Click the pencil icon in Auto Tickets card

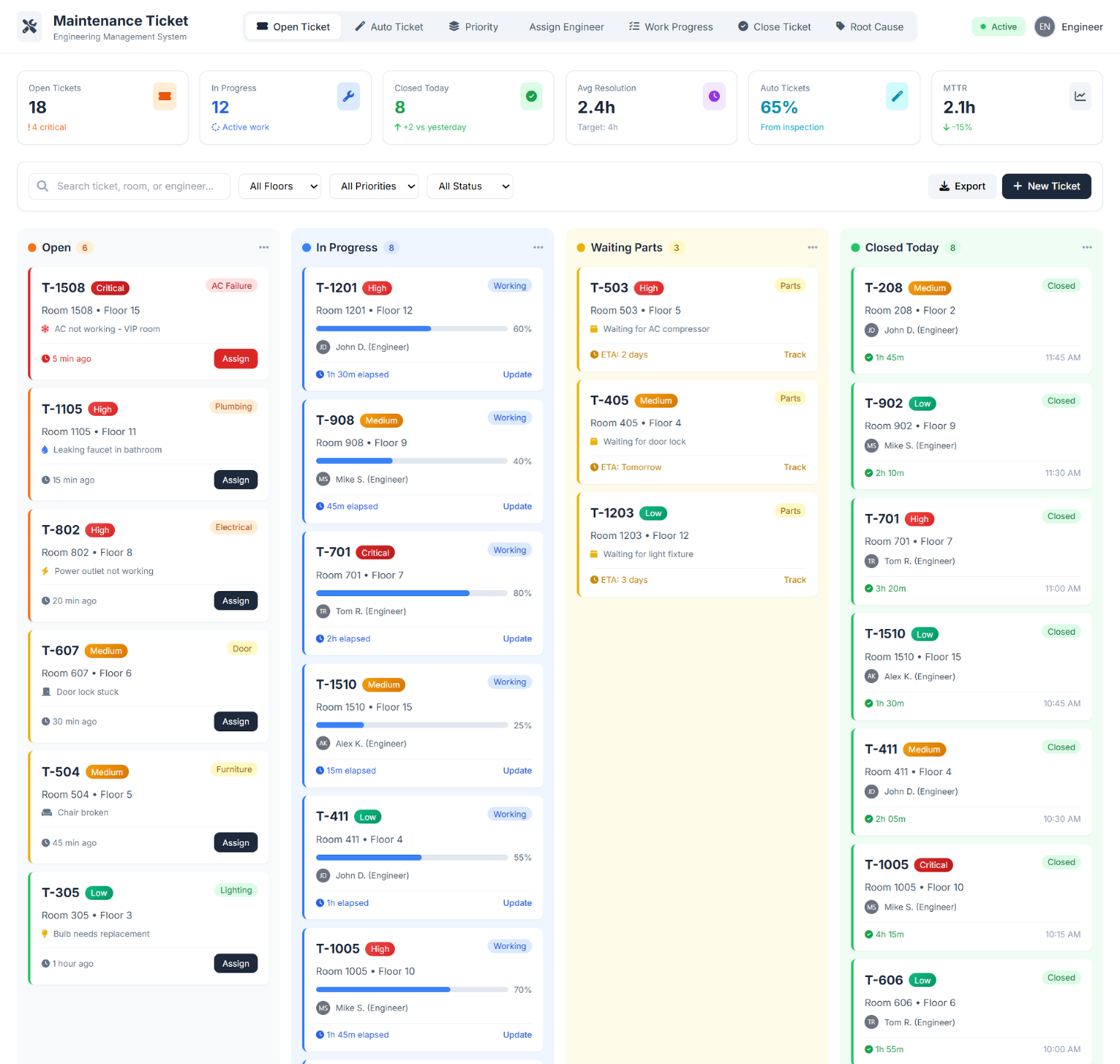[897, 96]
